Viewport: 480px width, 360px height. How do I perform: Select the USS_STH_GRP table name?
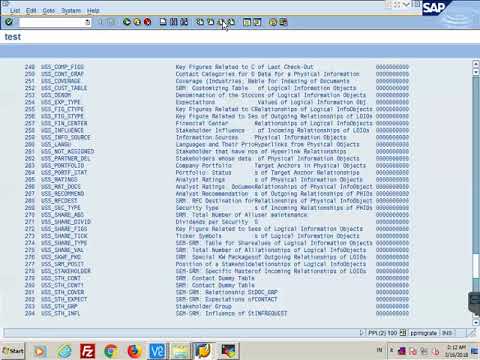(59, 306)
